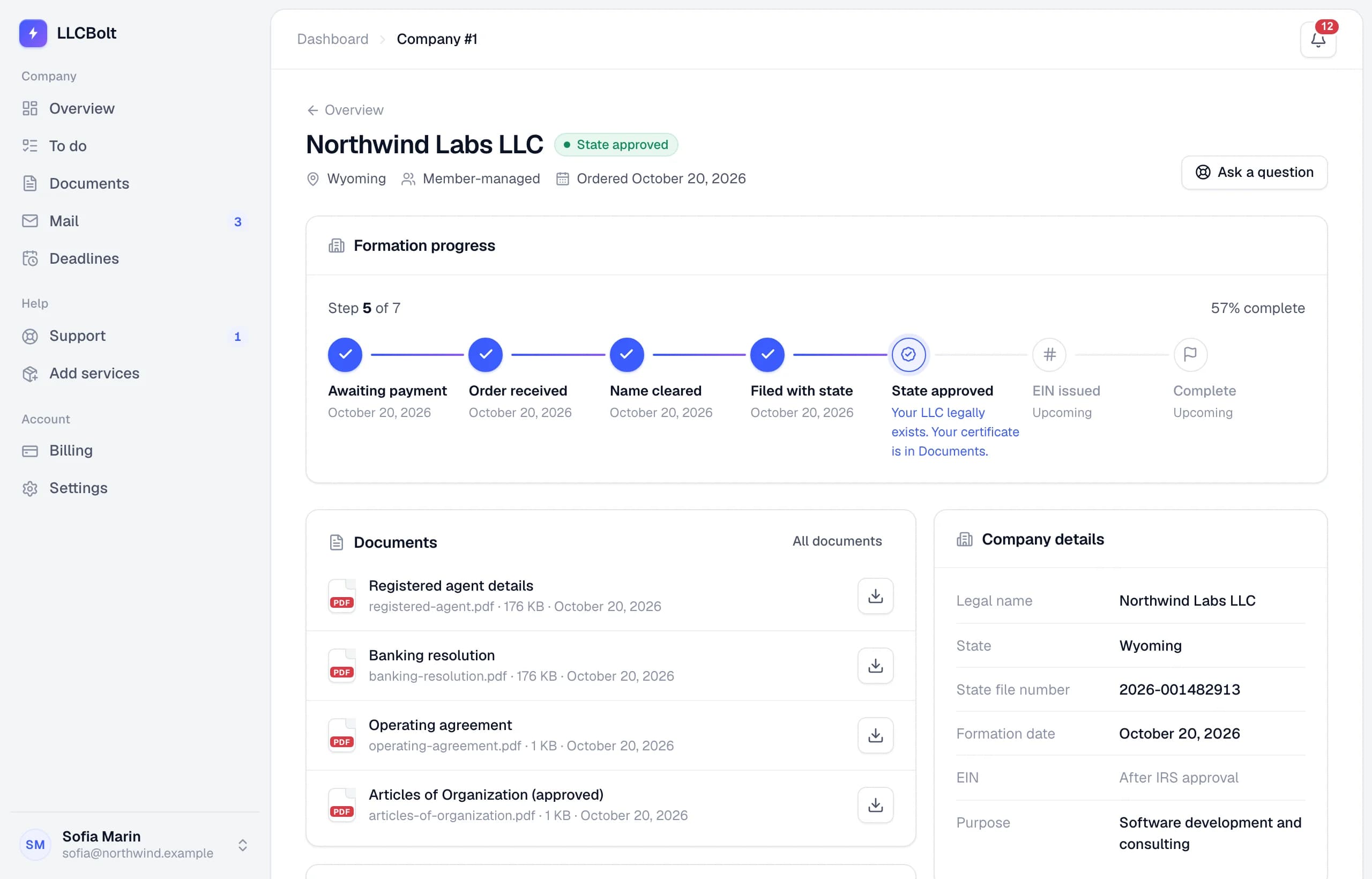Open Settings in the sidebar
Image resolution: width=1372 pixels, height=879 pixels.
pos(135,489)
